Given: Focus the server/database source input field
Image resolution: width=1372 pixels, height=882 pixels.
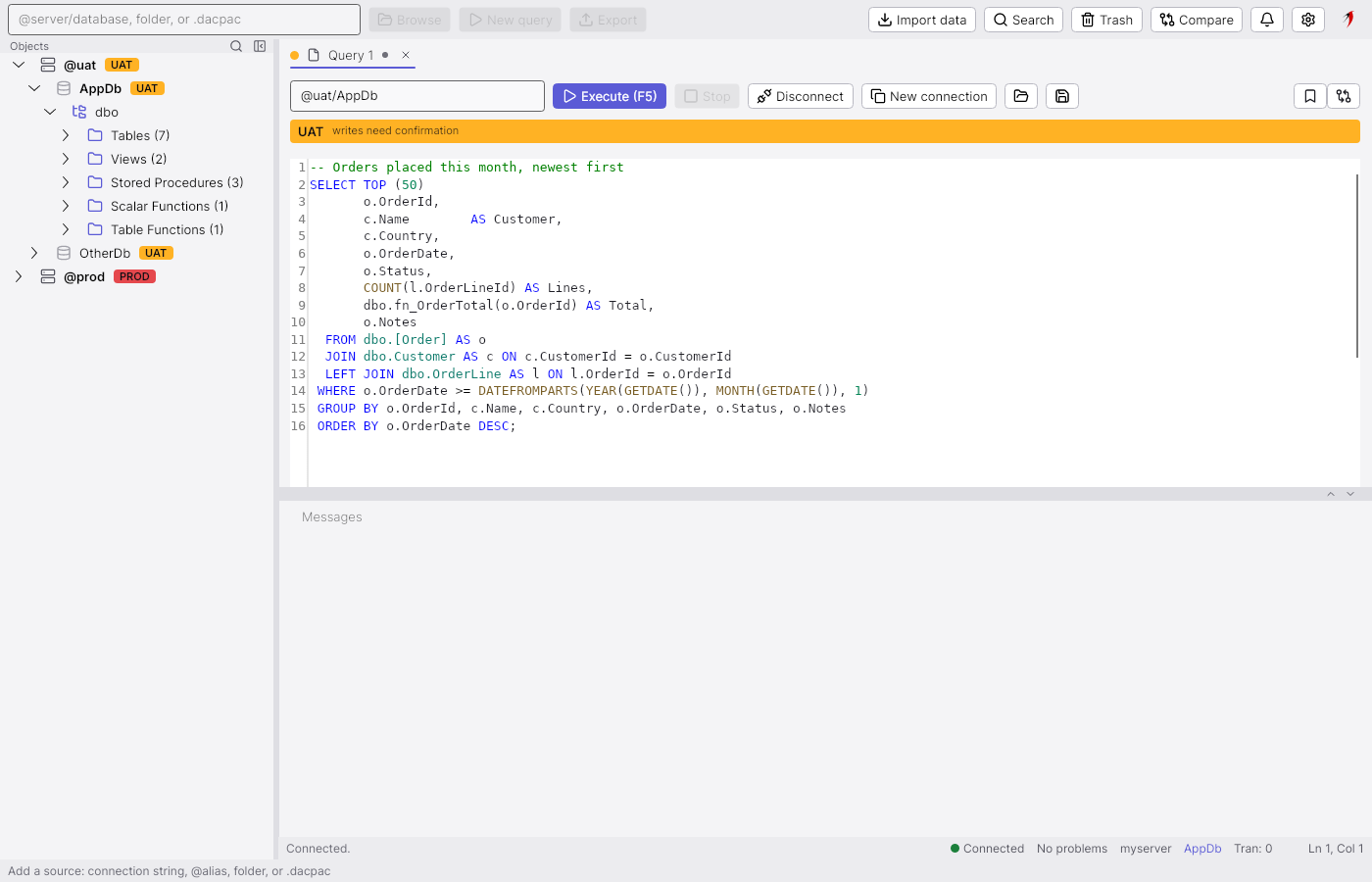Looking at the screenshot, I should (184, 20).
